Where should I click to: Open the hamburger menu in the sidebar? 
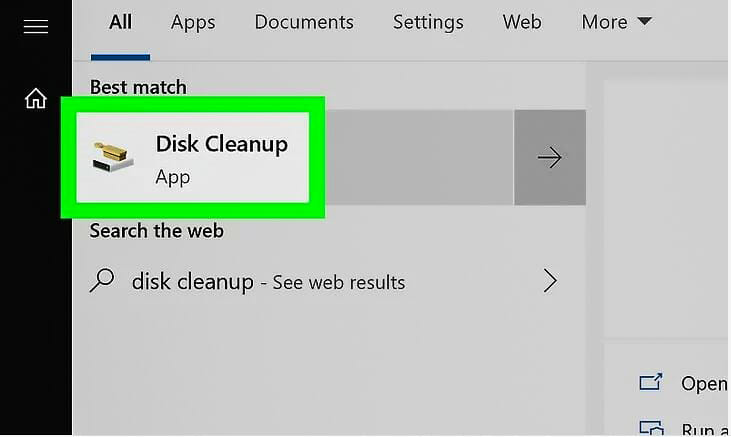click(36, 27)
